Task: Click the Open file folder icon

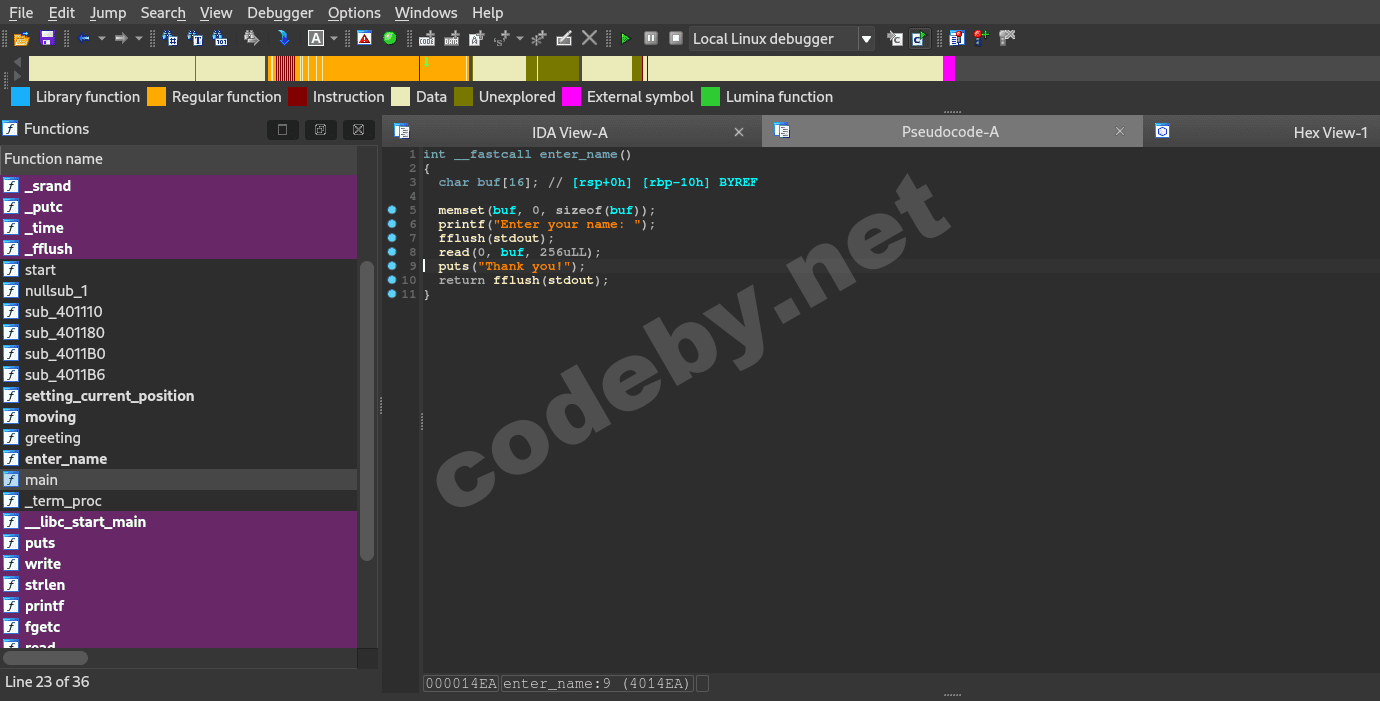Action: (21, 38)
